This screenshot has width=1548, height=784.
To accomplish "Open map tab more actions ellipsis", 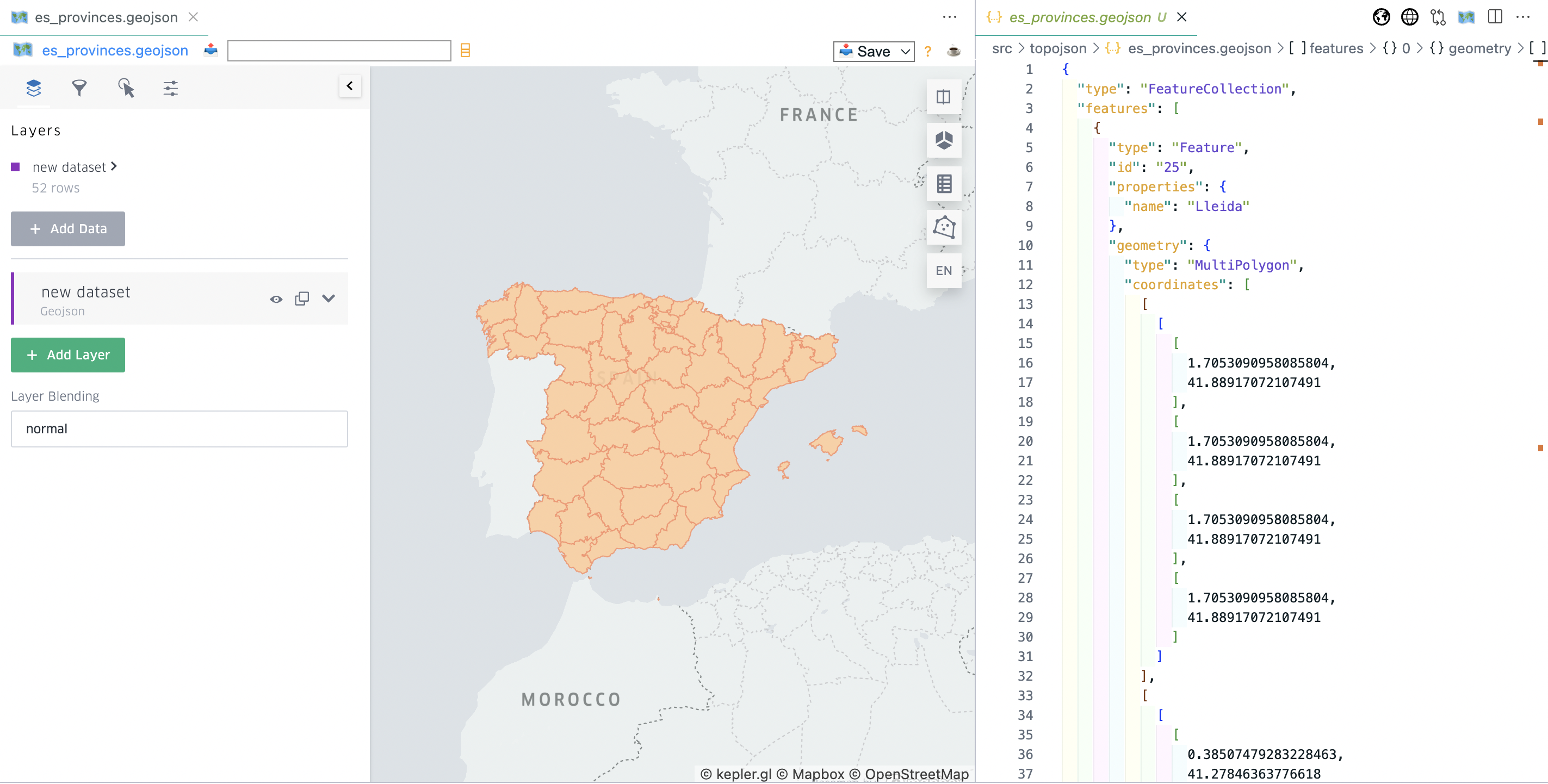I will coord(950,17).
